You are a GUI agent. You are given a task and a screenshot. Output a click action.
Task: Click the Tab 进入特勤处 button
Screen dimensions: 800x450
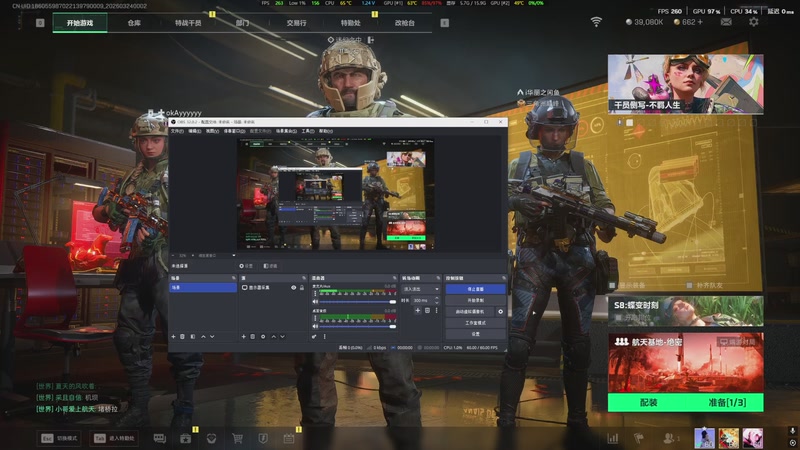[x=114, y=438]
